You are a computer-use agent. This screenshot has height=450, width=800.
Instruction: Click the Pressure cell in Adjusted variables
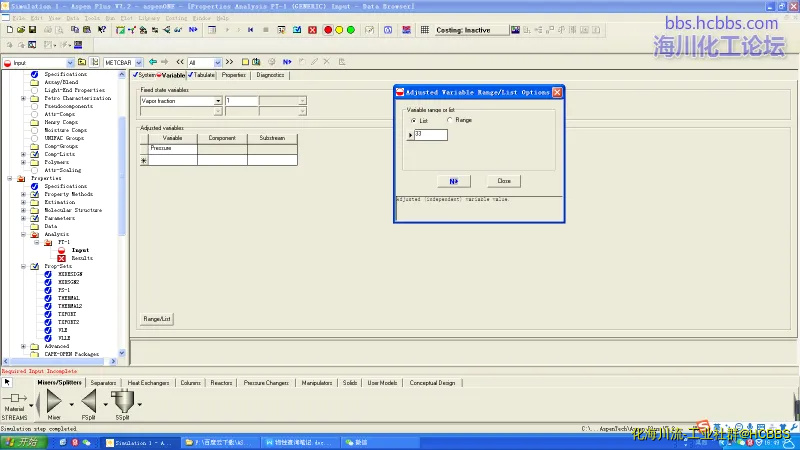[x=172, y=148]
